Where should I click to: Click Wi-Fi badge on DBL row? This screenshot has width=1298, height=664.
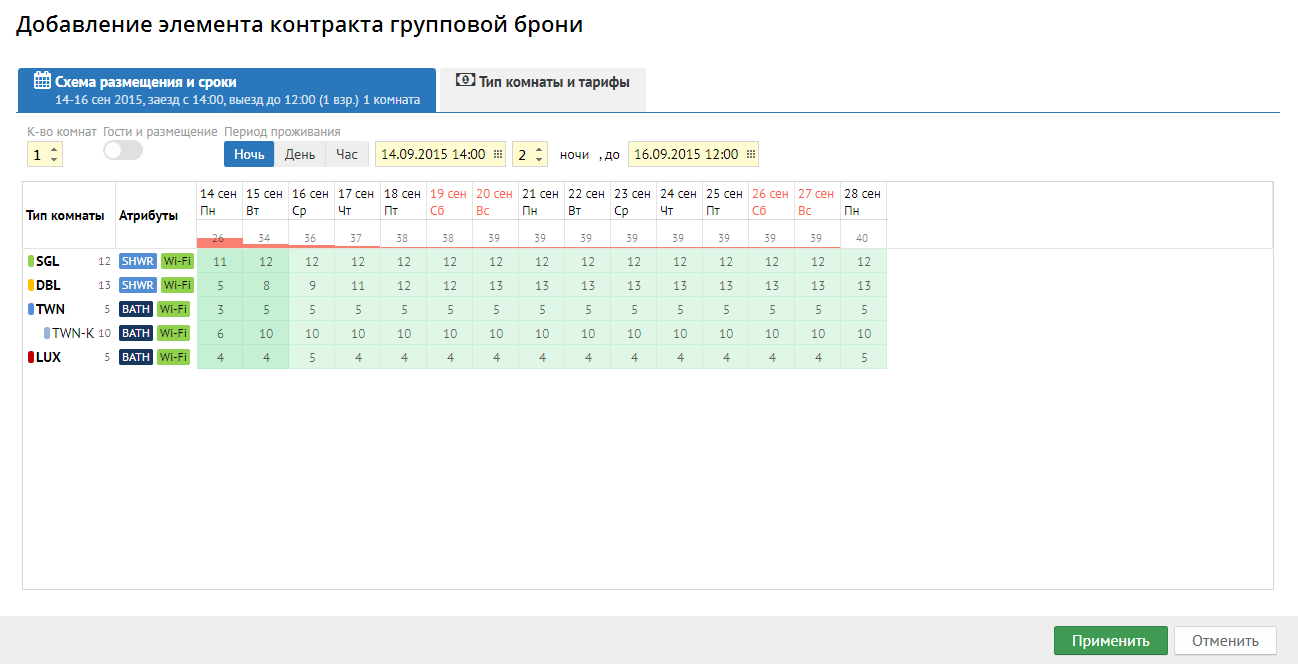click(176, 285)
